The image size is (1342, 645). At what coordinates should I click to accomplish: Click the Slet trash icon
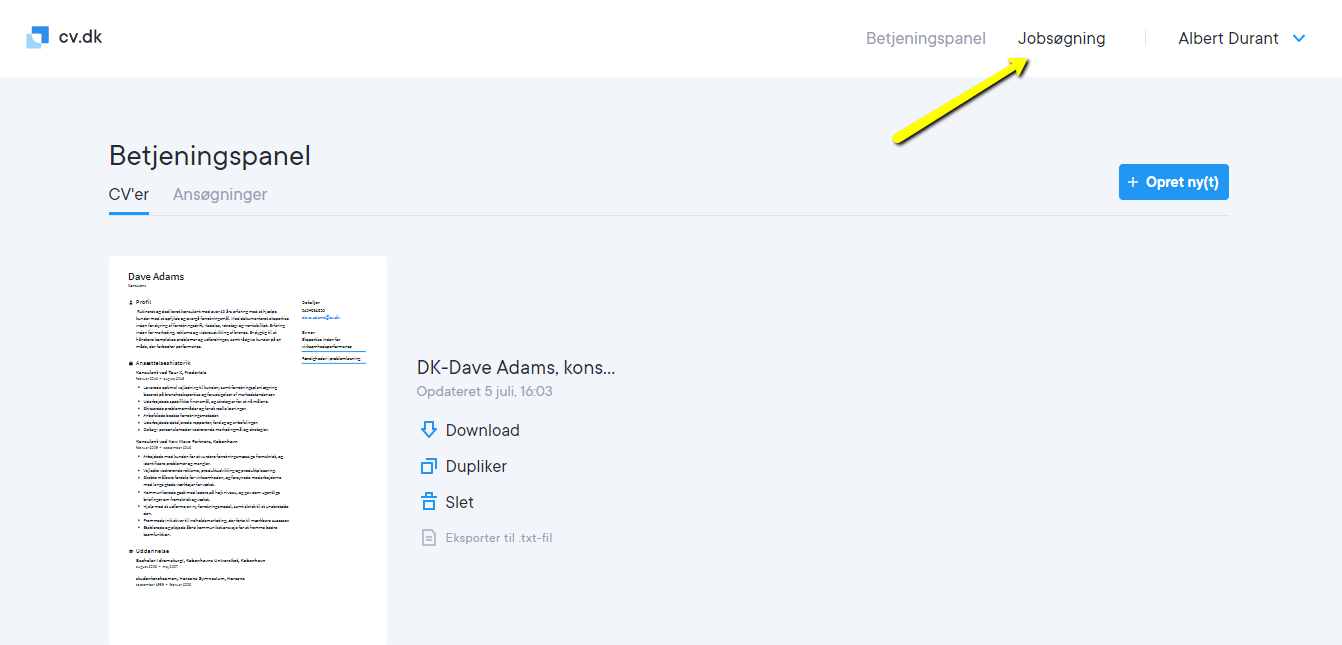click(429, 502)
